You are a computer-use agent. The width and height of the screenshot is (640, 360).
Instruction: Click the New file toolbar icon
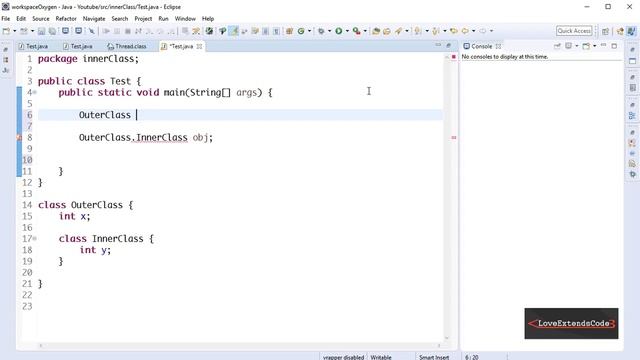(6, 31)
